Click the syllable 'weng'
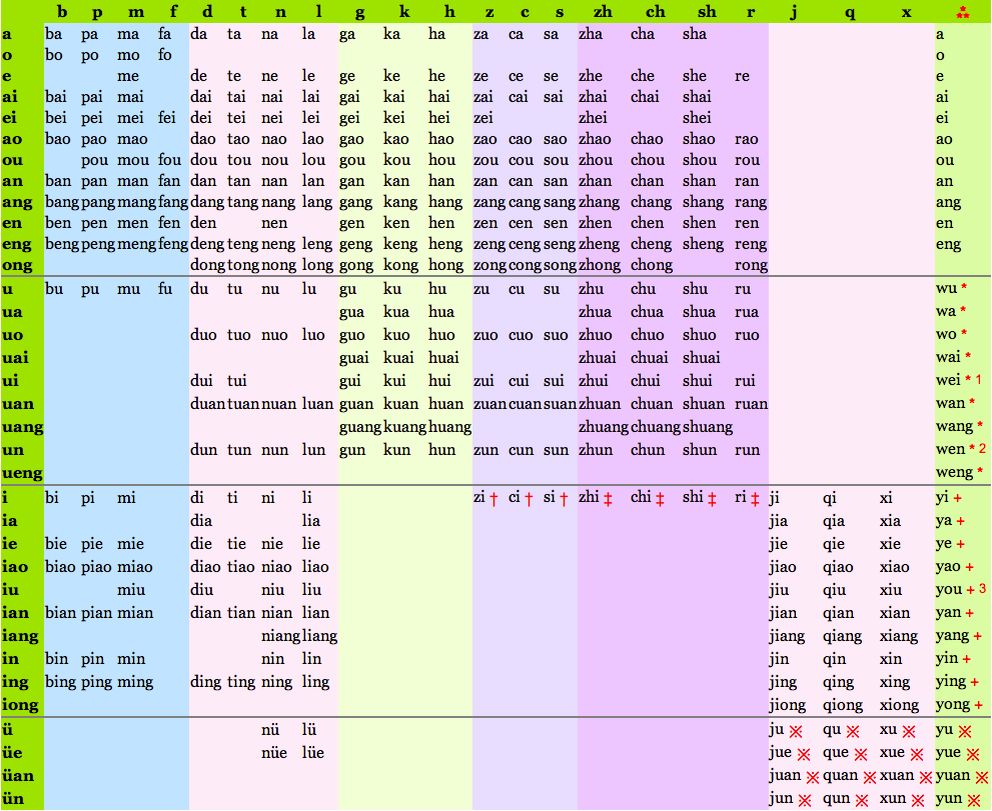The image size is (992, 811). coord(955,473)
